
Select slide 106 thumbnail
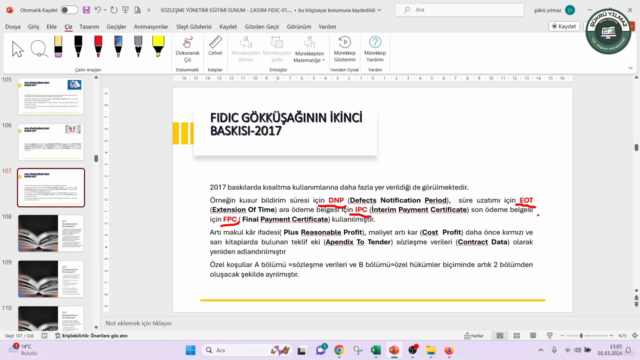[x=51, y=142]
